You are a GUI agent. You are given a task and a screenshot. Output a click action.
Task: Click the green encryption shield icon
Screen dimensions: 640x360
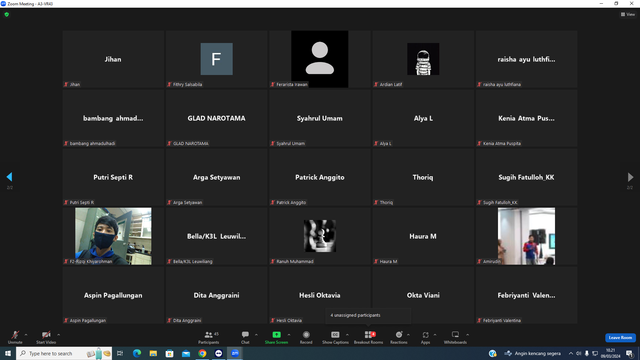(7, 14)
